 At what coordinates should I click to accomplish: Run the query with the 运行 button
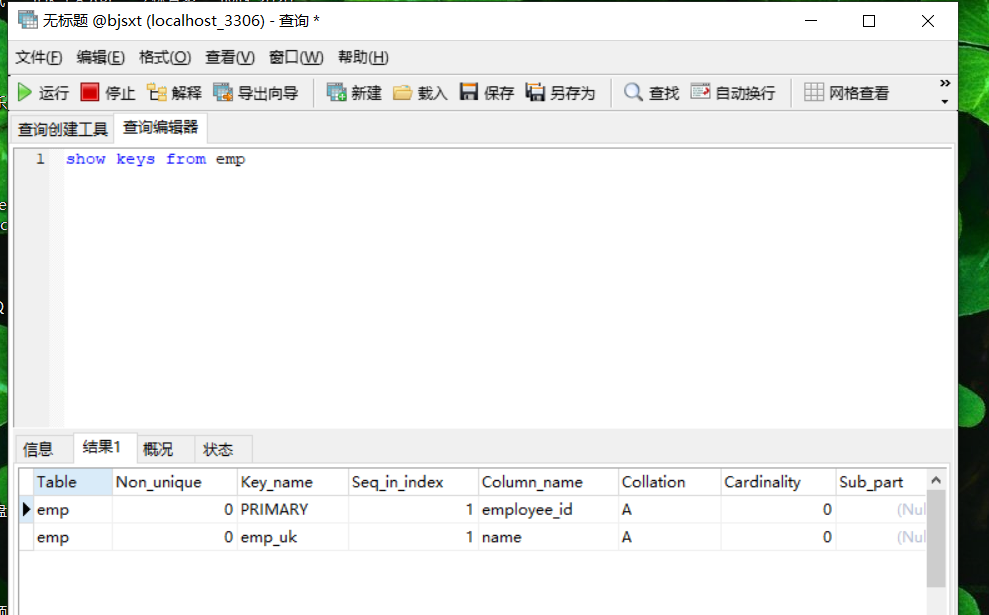pos(43,93)
